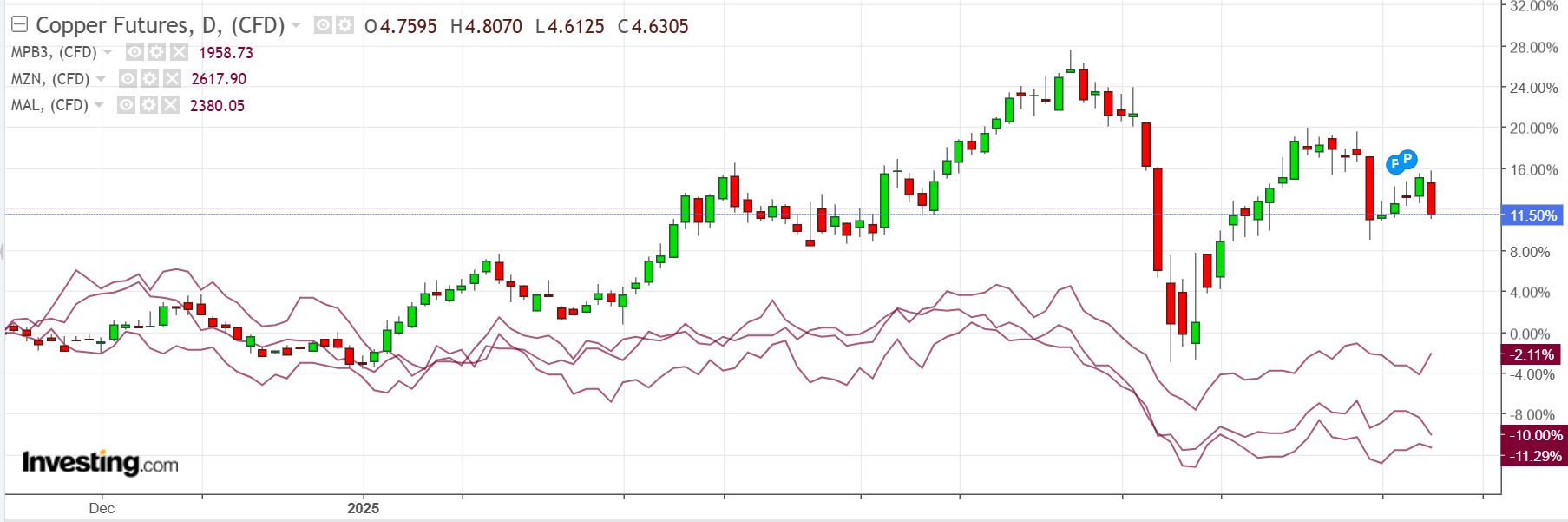This screenshot has height=522, width=1568.
Task: Open the MAL, (CFD) dropdown arrow
Action: [99, 105]
